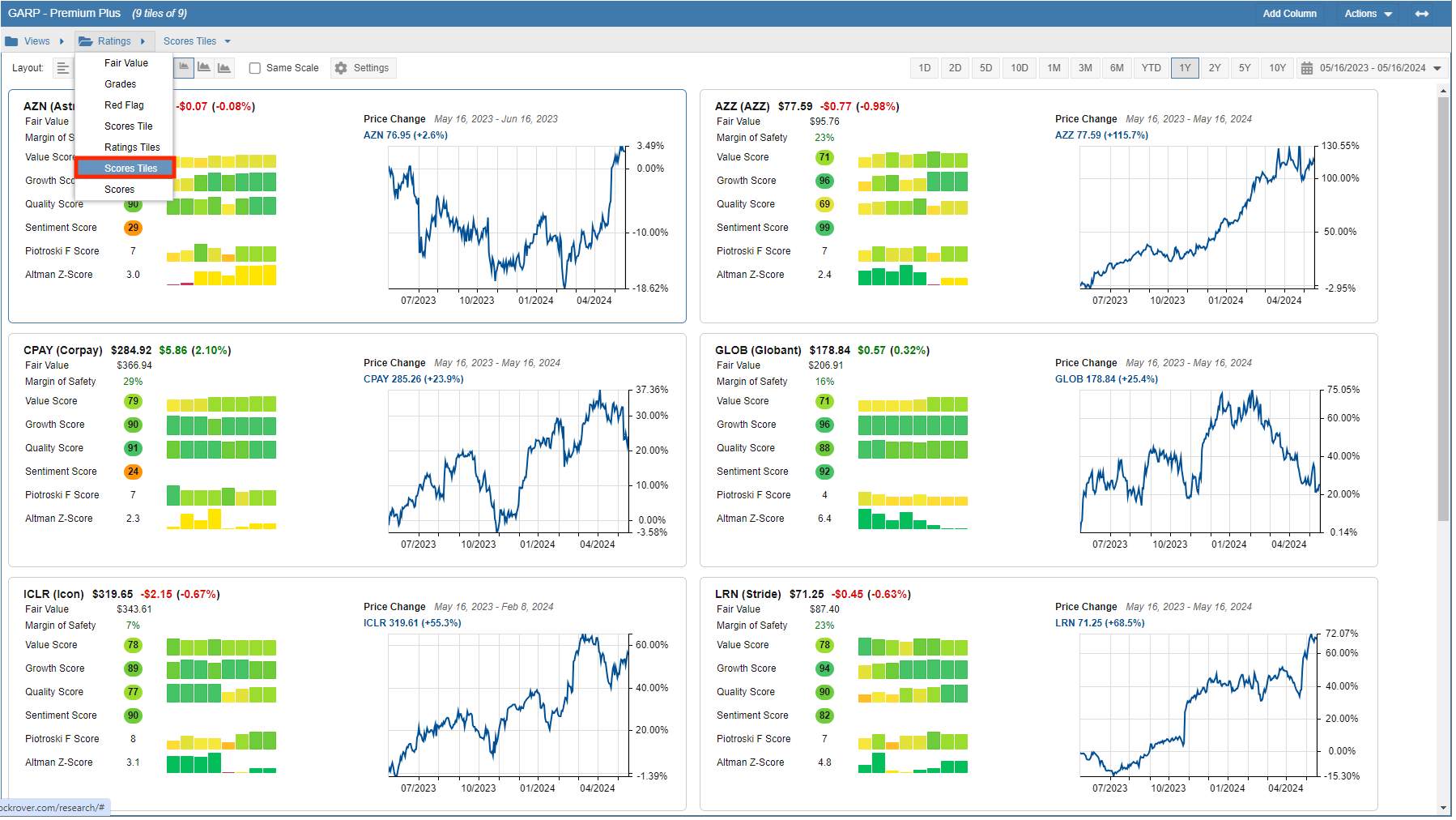This screenshot has width=1456, height=820.
Task: Toggle the 1D time period
Action: (924, 68)
